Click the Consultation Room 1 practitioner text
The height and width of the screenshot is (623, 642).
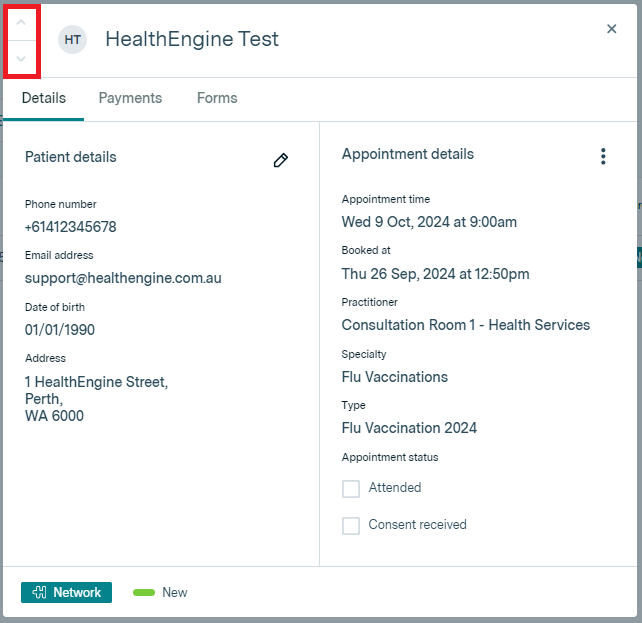pyautogui.click(x=465, y=325)
